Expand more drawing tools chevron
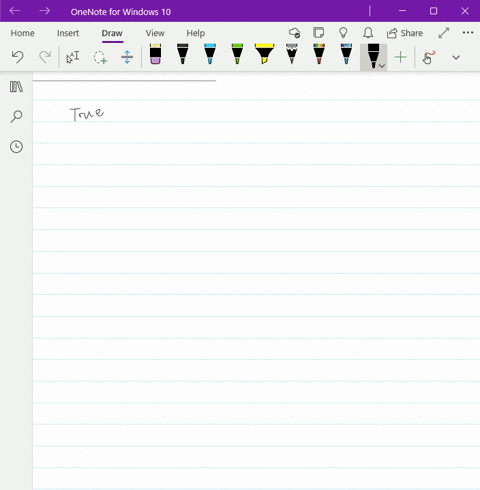Viewport: 480px width, 490px height. click(456, 57)
